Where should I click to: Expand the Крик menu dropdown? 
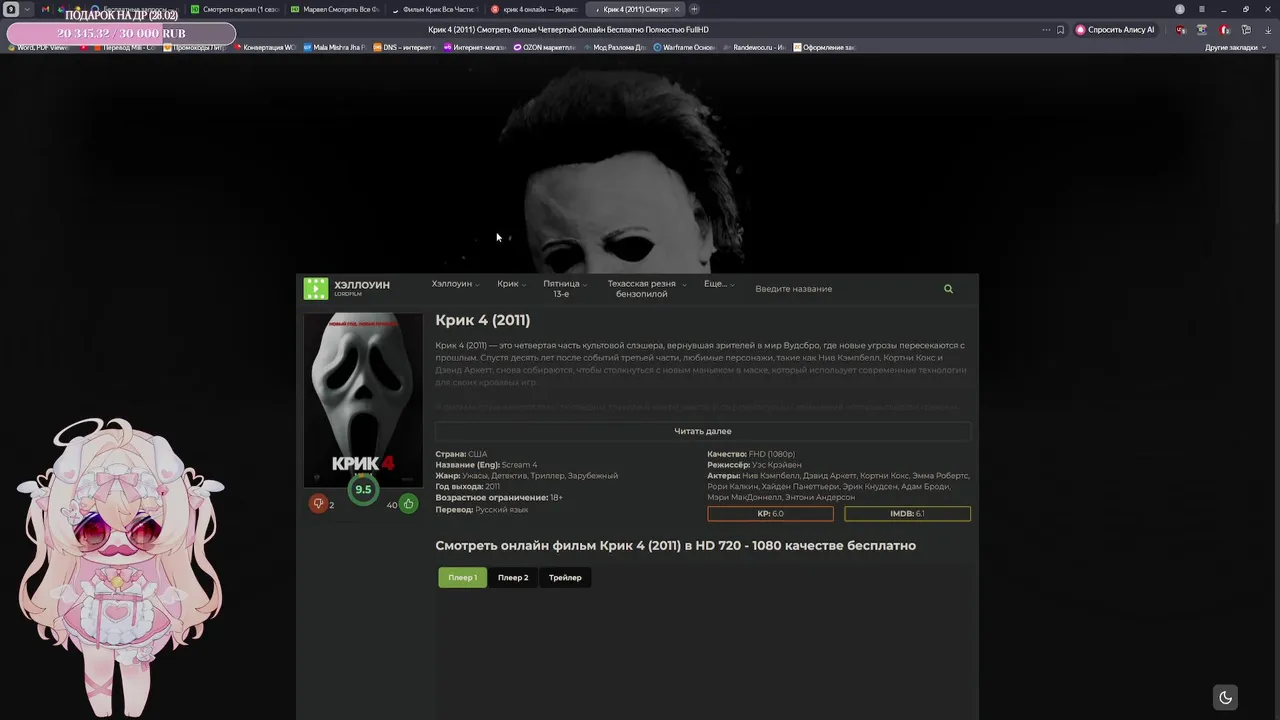click(x=511, y=284)
